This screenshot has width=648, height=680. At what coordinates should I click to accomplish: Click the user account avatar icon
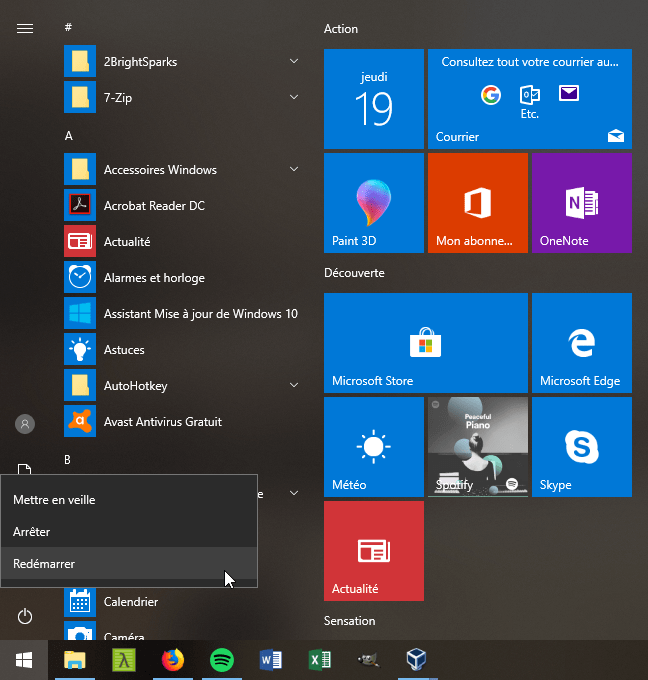(25, 424)
